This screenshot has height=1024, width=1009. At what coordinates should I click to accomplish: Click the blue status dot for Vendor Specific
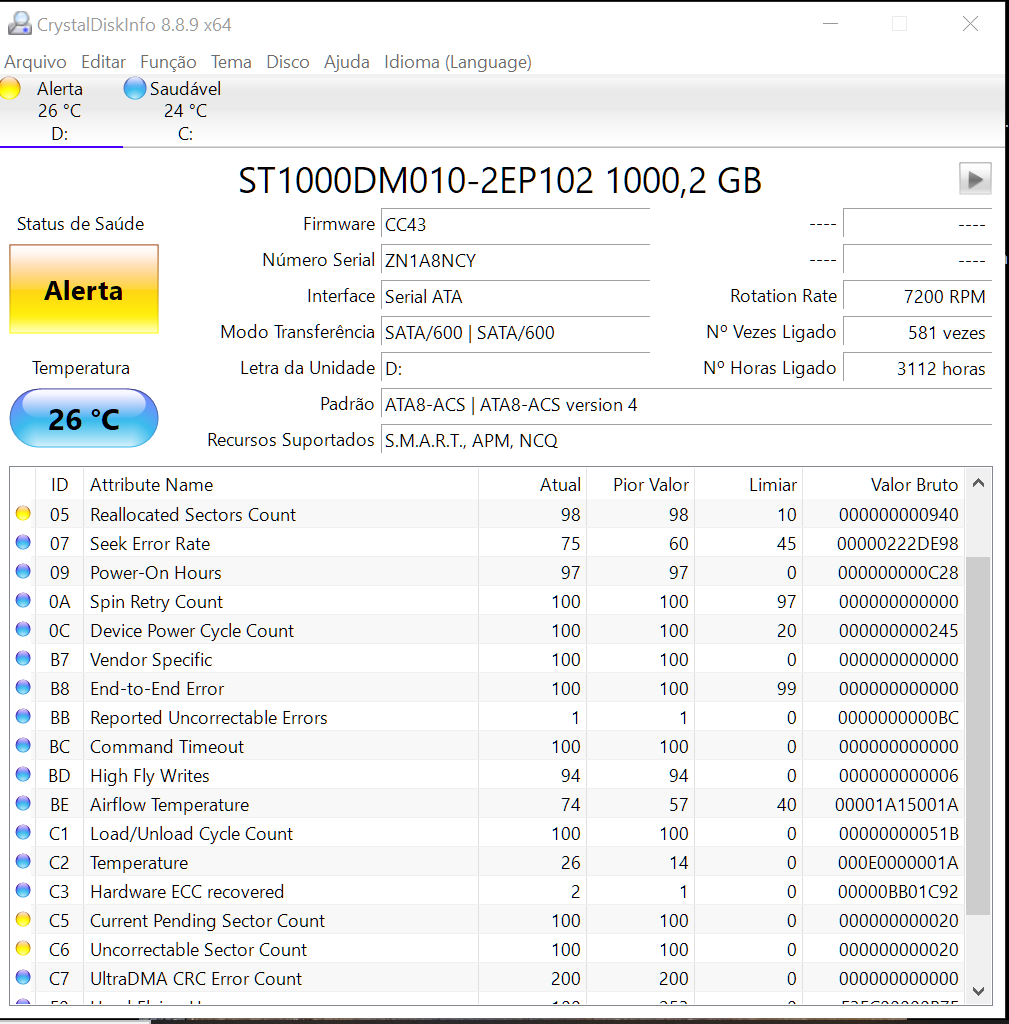(x=23, y=658)
